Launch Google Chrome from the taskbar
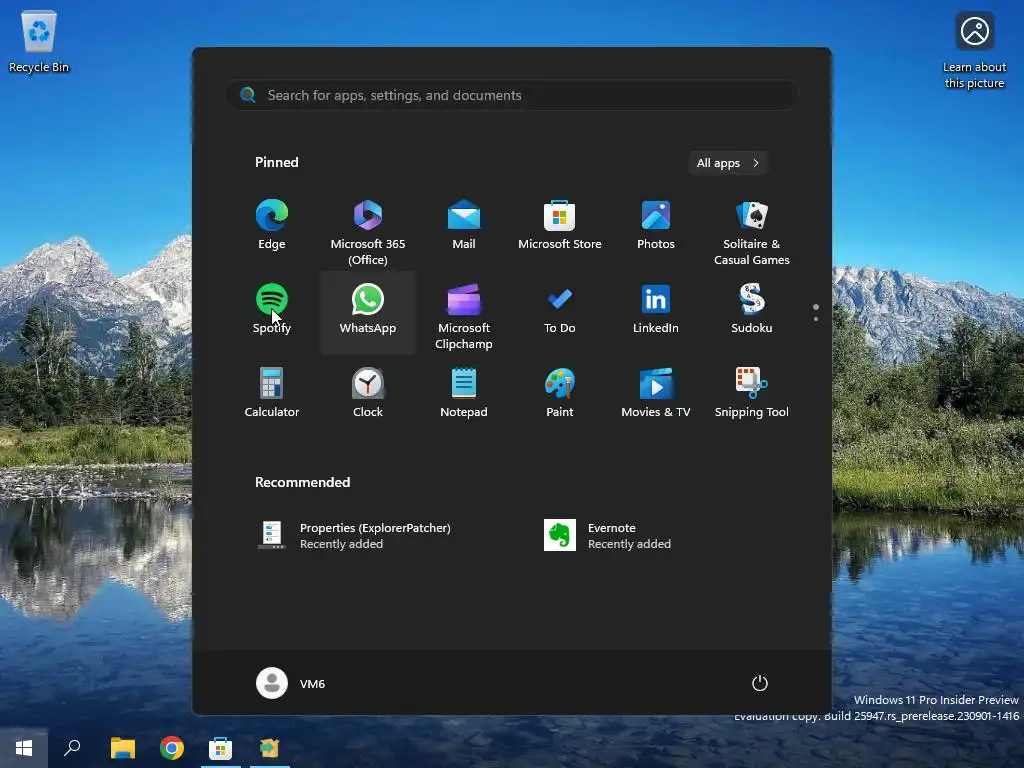The width and height of the screenshot is (1024, 768). (x=172, y=748)
